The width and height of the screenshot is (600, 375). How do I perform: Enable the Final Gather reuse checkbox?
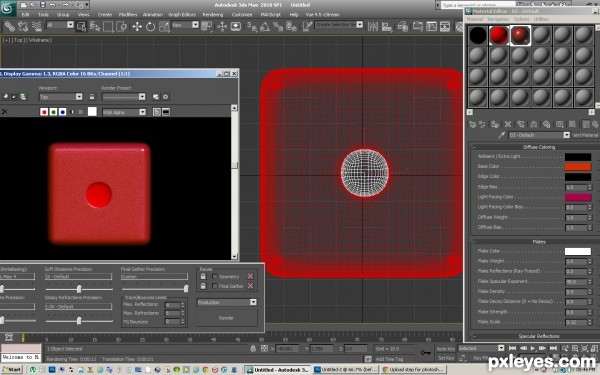[x=215, y=286]
